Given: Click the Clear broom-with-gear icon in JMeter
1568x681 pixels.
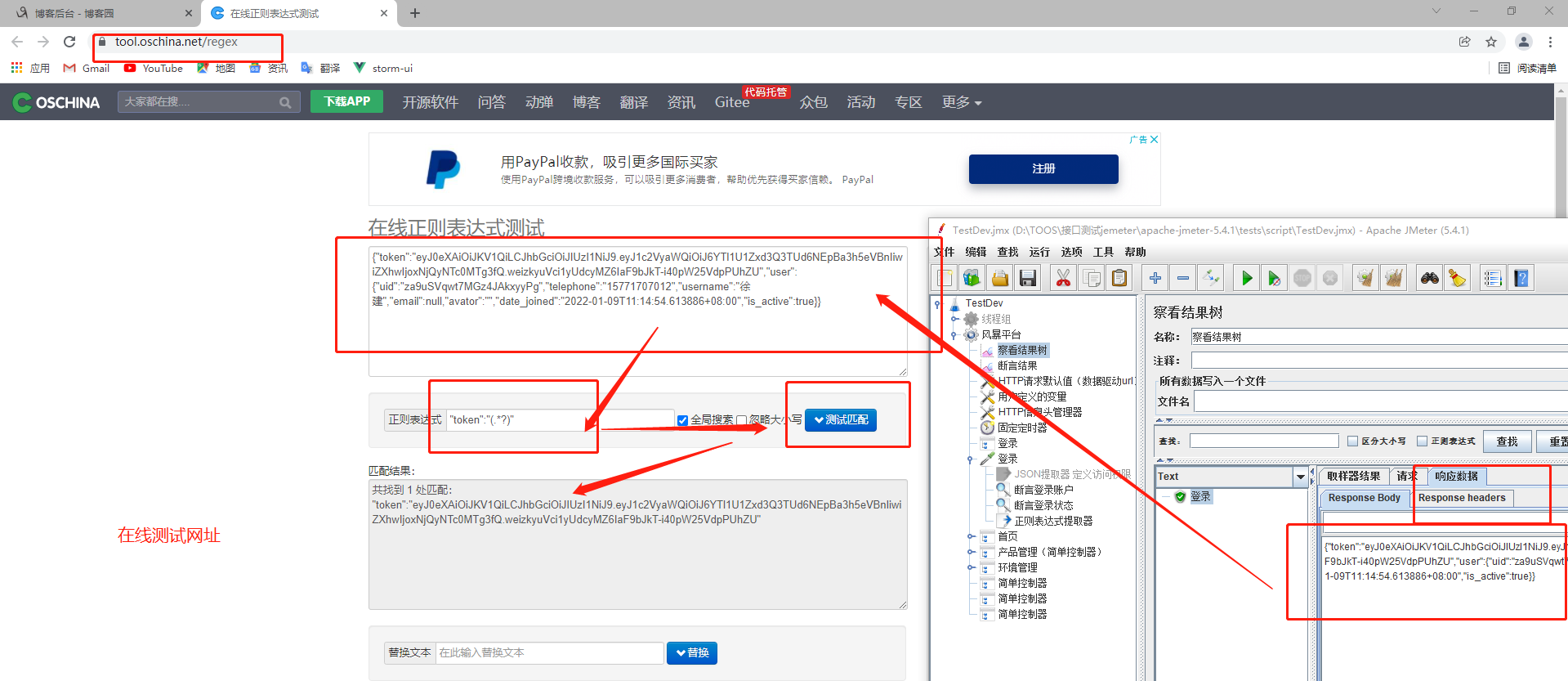Looking at the screenshot, I should point(1365,278).
